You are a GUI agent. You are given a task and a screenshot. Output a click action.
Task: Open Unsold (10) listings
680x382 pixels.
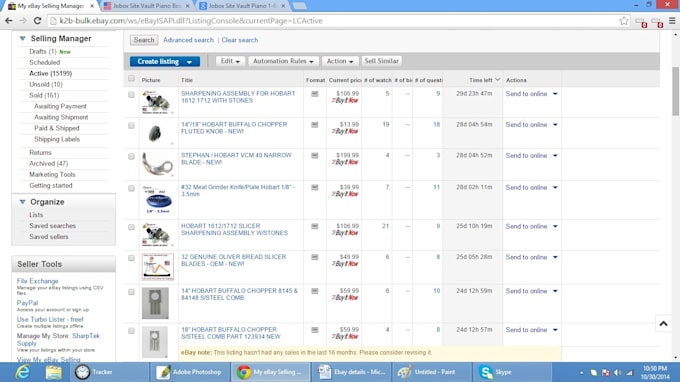46,85
